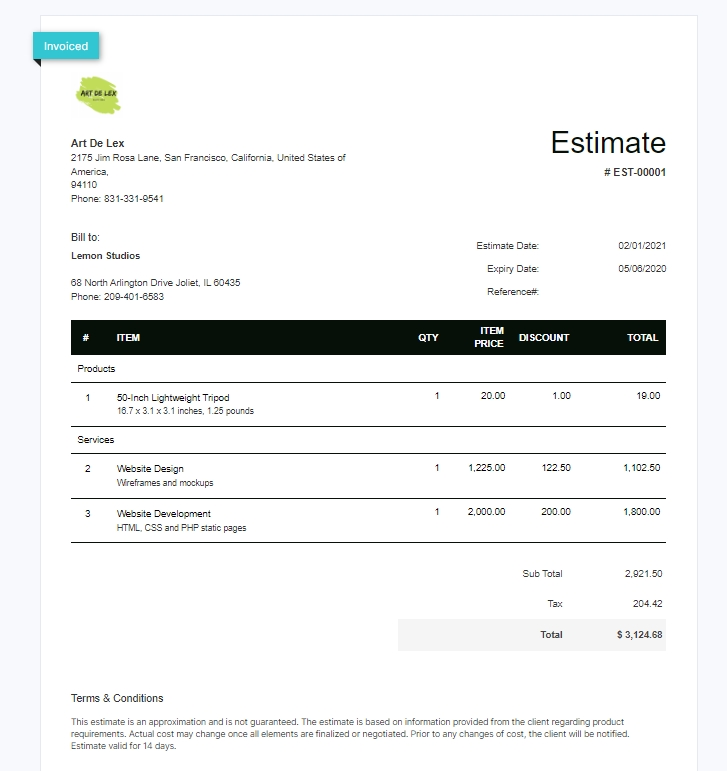Click the Art De Lex logo
The height and width of the screenshot is (771, 727).
pos(98,95)
